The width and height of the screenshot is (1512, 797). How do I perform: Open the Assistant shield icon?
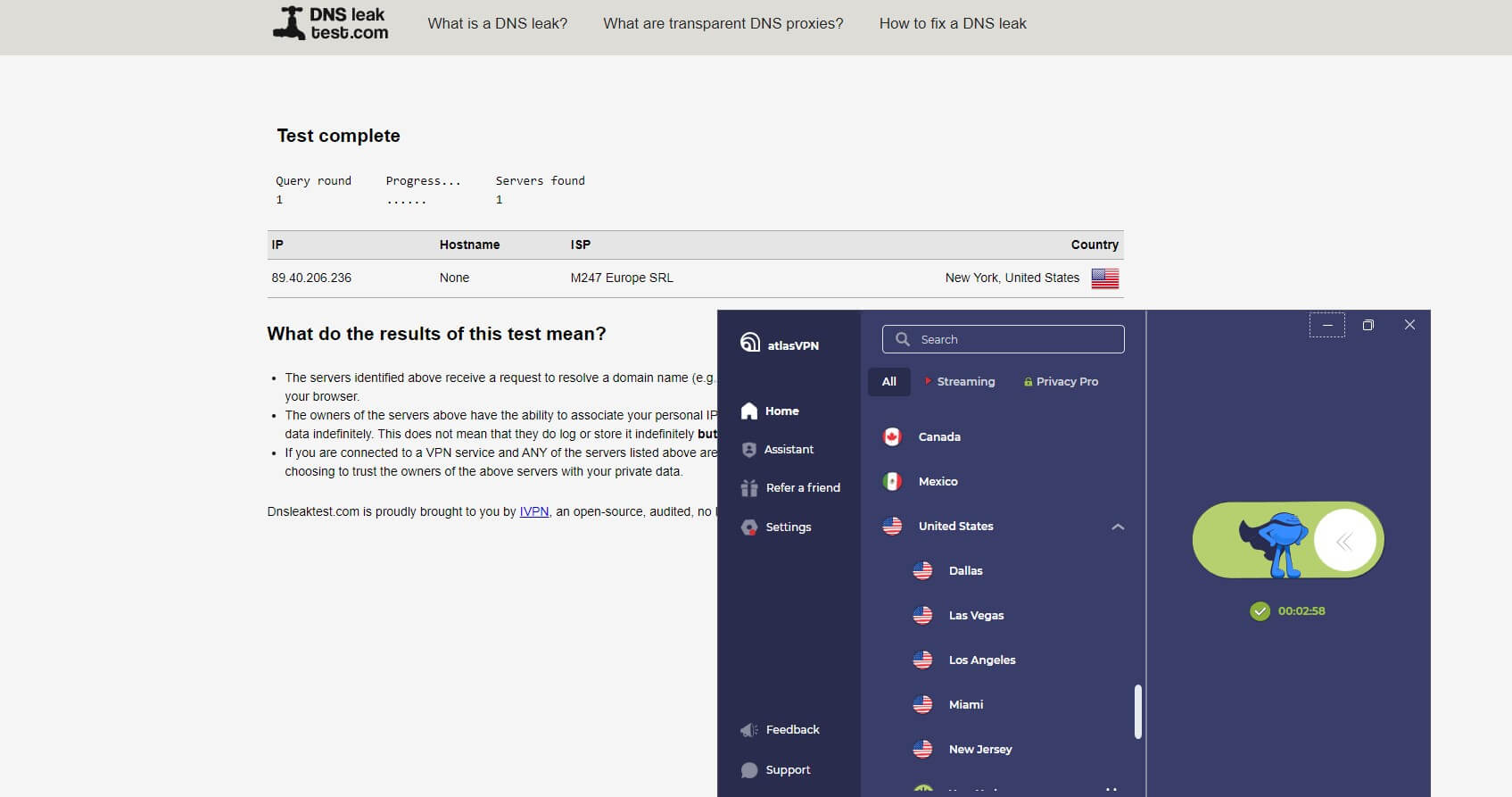click(x=749, y=450)
